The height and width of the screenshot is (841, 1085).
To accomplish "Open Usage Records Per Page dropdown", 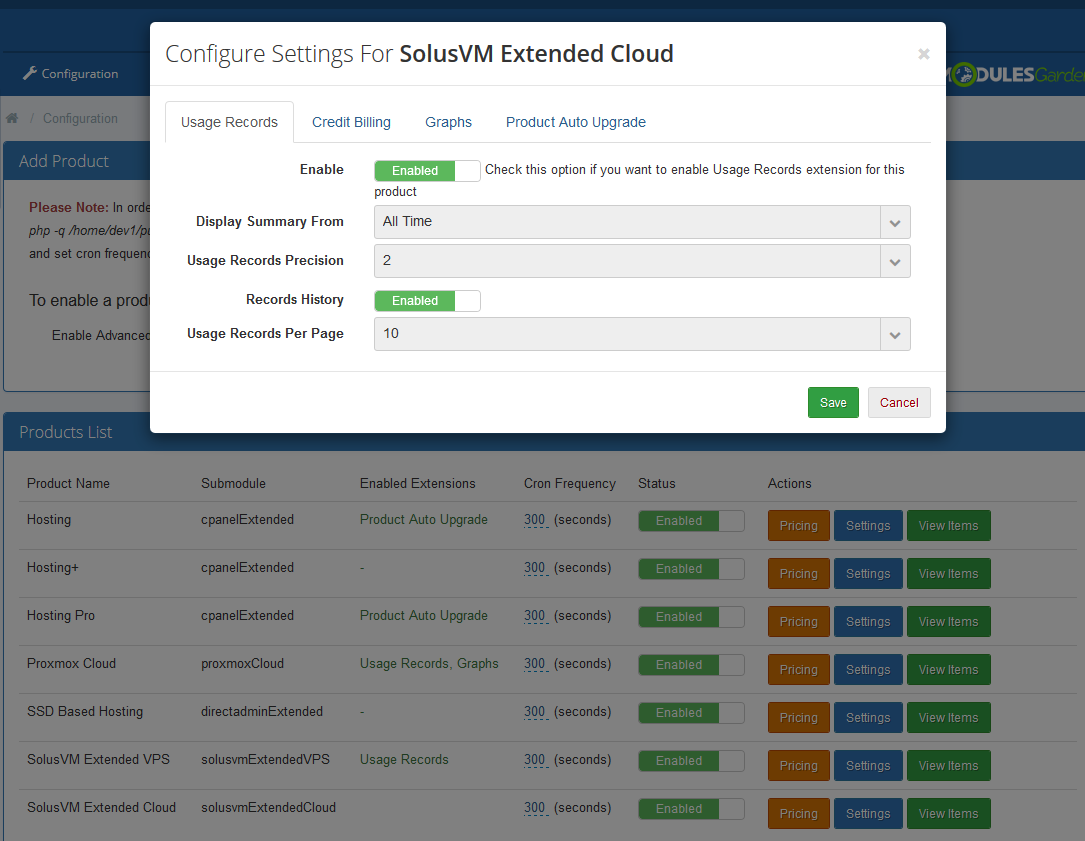I will pyautogui.click(x=642, y=334).
